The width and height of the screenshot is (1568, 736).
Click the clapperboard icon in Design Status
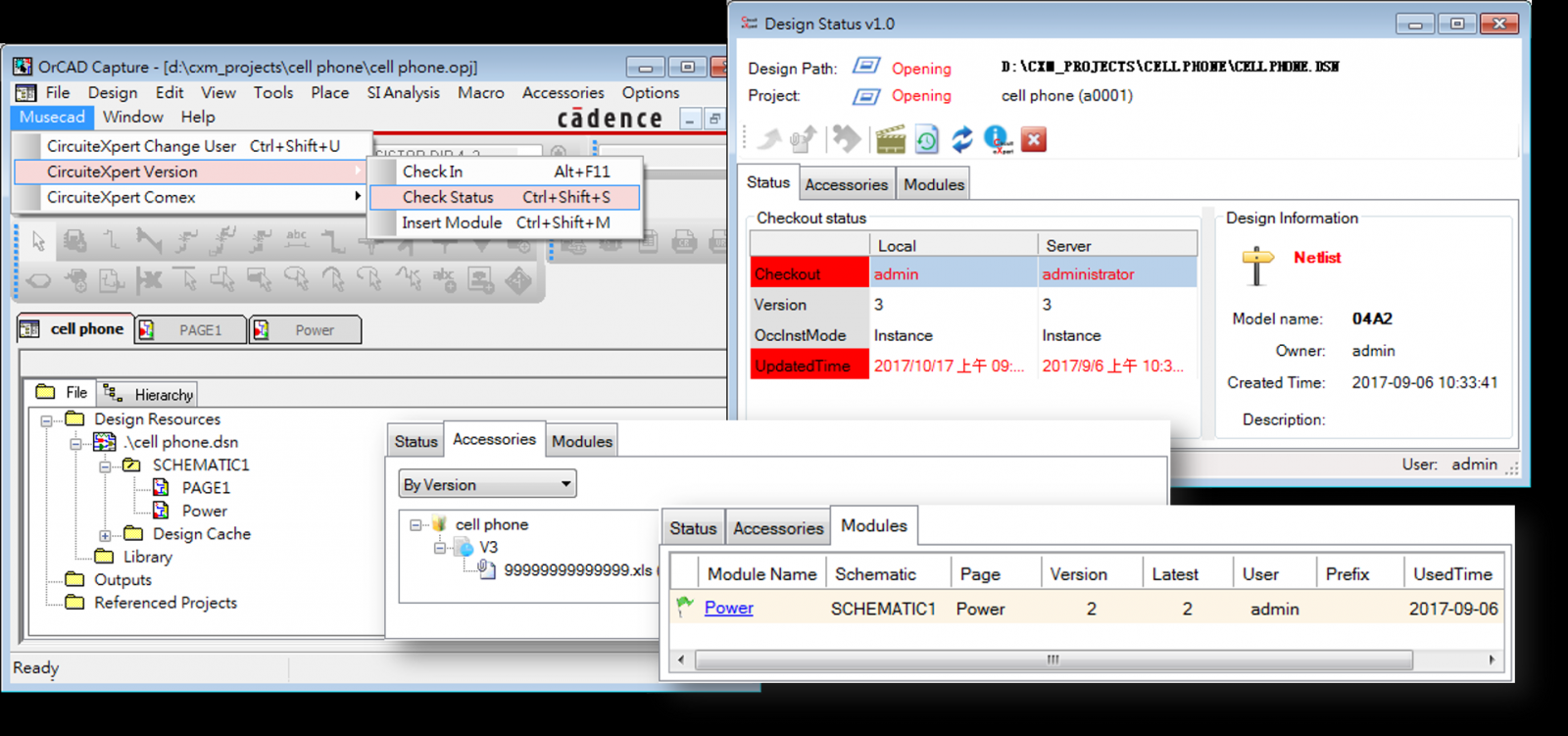point(890,139)
